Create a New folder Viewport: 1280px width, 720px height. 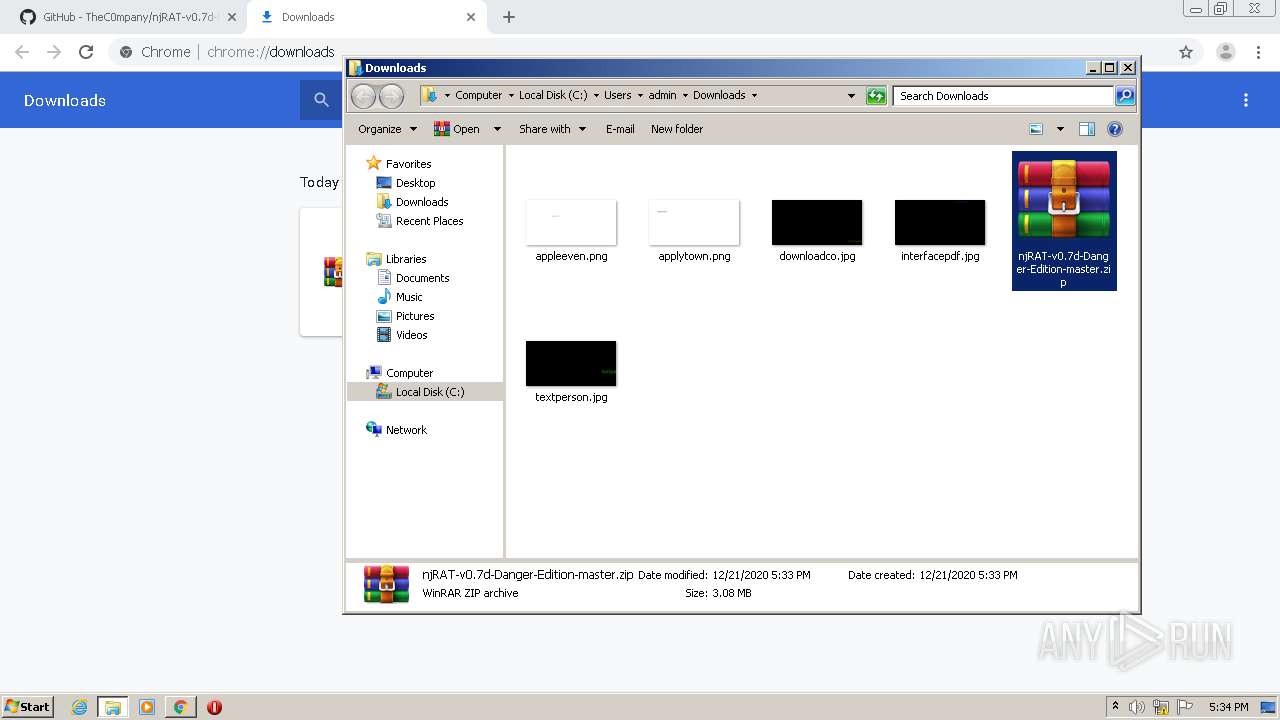(x=677, y=129)
